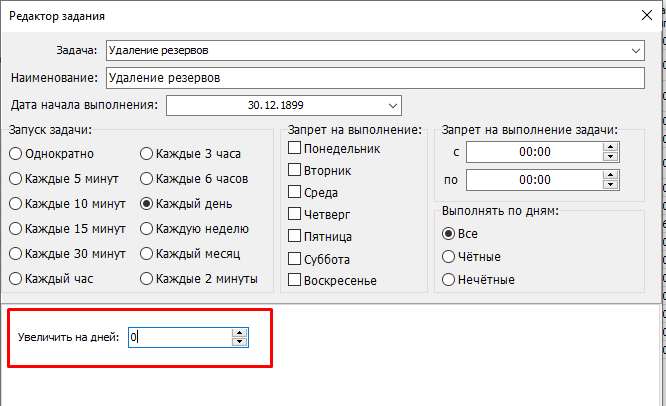Screen dimensions: 666x406
Task: Toggle the Пятница checkbox
Action: coord(295,237)
